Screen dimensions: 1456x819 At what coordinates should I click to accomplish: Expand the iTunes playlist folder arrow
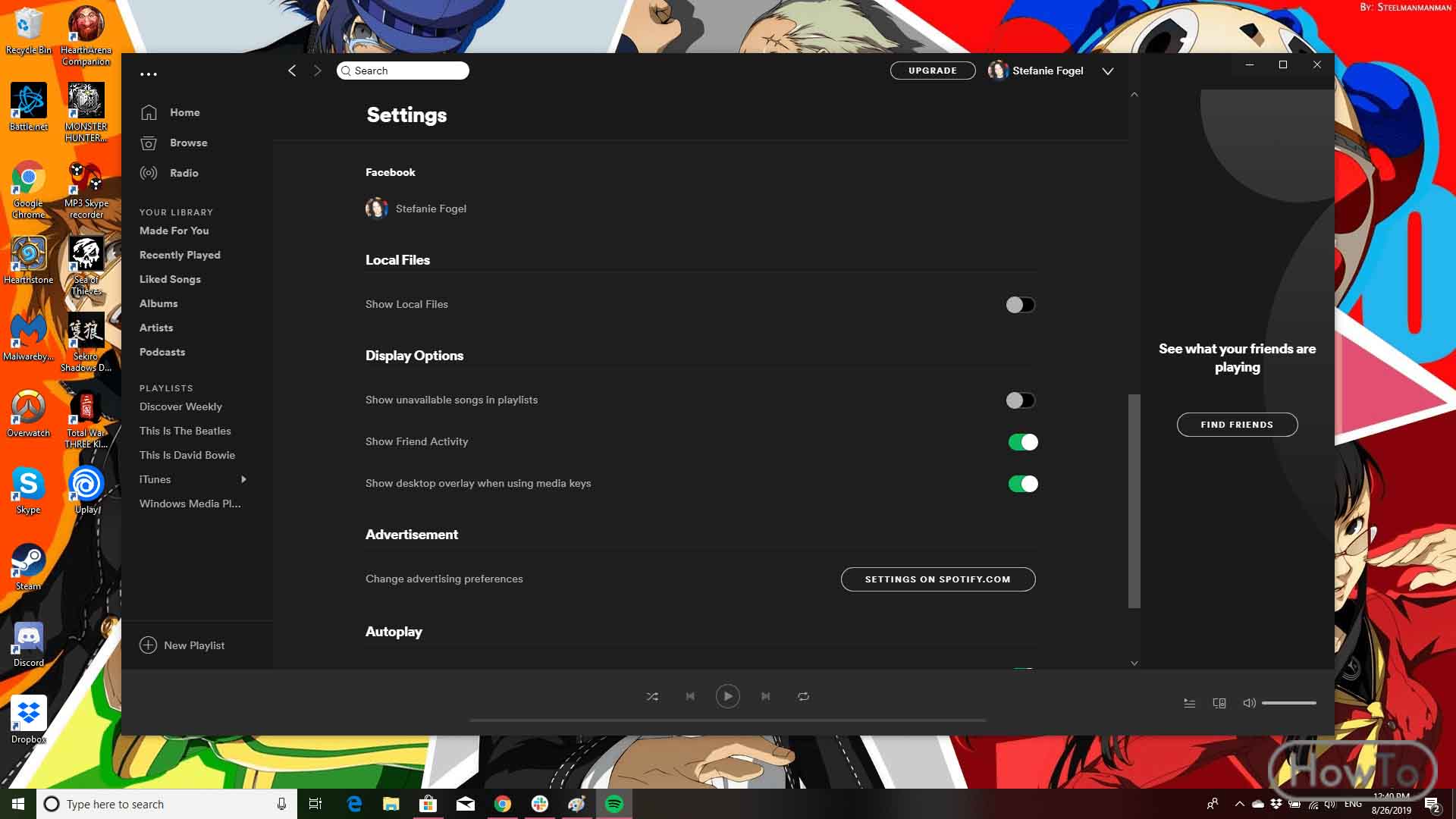(243, 479)
